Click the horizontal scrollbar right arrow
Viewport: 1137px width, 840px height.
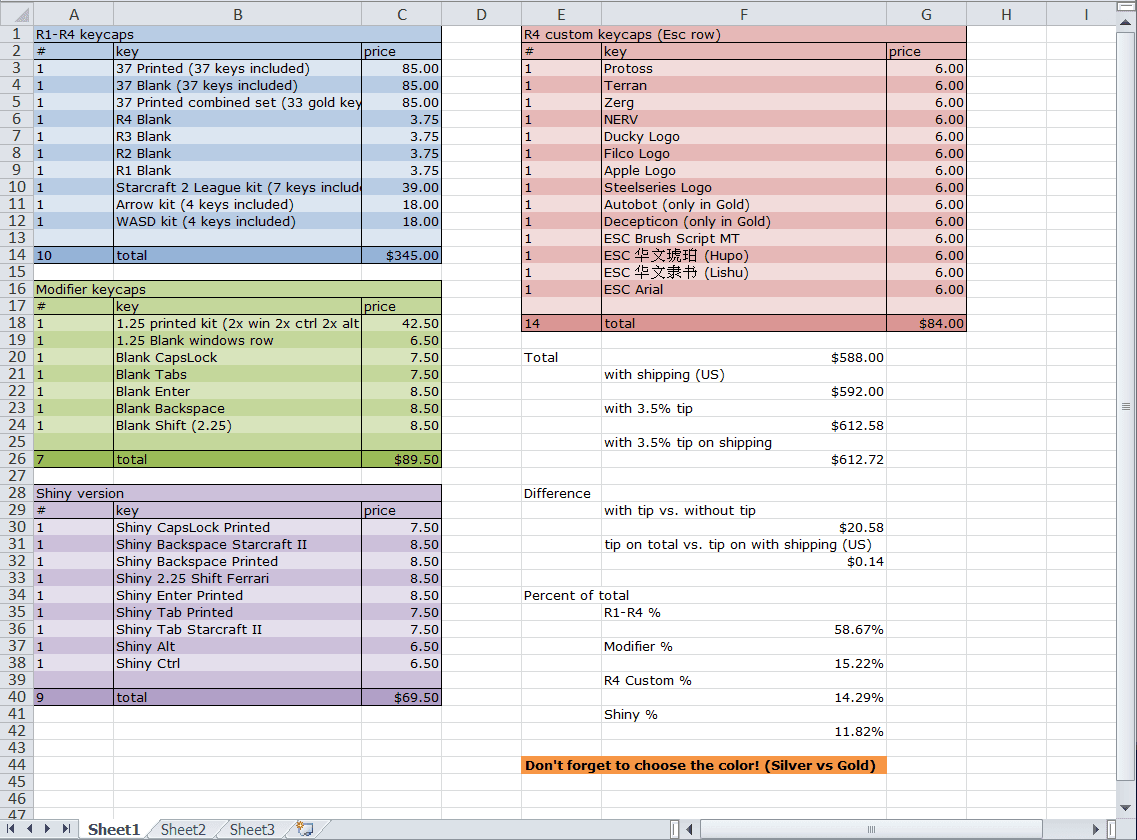click(1098, 829)
